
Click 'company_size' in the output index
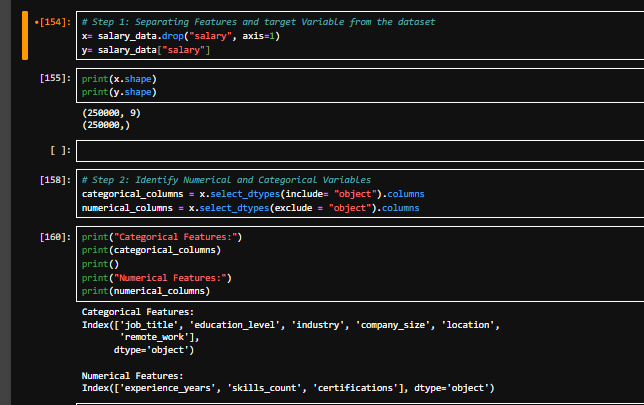coord(392,325)
